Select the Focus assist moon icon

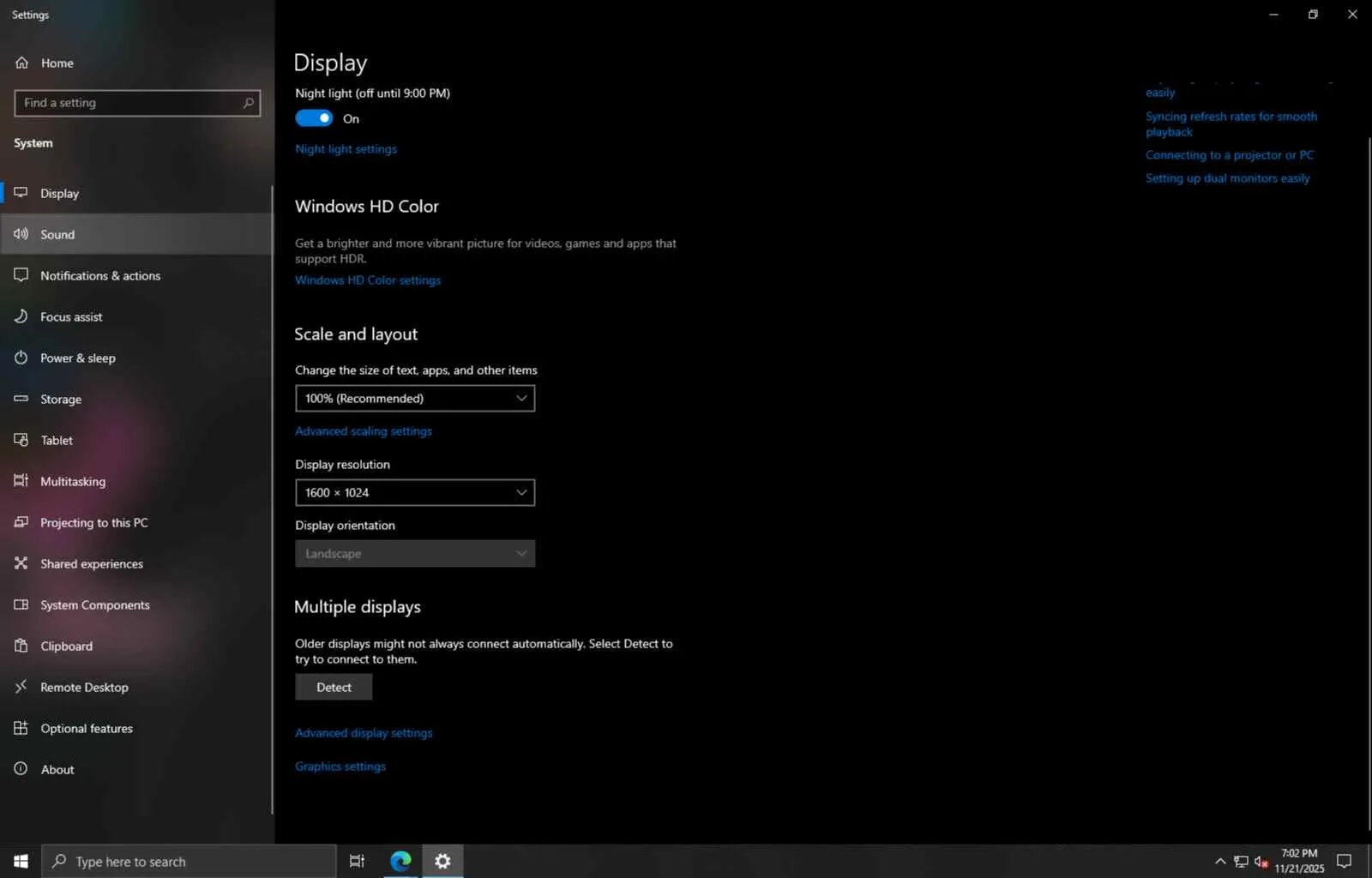click(21, 316)
